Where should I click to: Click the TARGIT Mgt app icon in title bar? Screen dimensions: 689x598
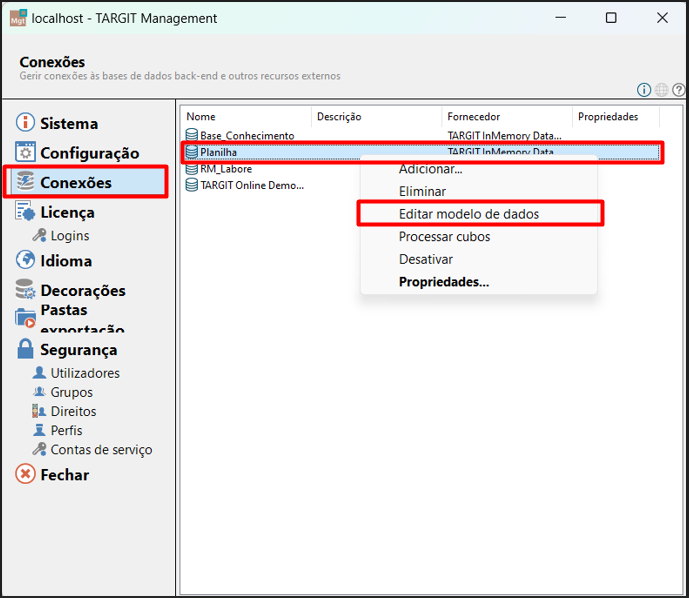[x=18, y=18]
